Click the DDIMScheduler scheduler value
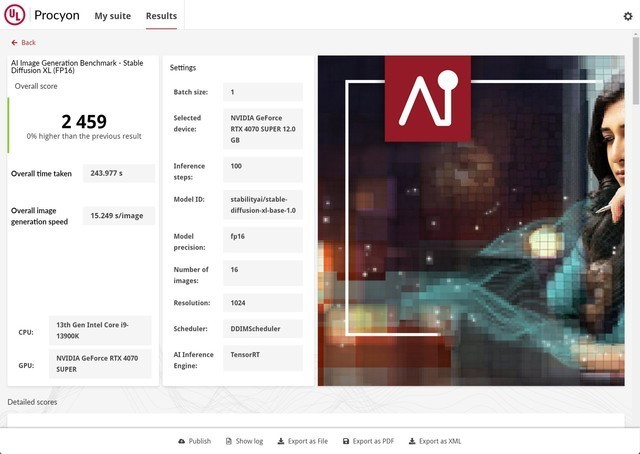This screenshot has height=454, width=640. click(x=263, y=328)
